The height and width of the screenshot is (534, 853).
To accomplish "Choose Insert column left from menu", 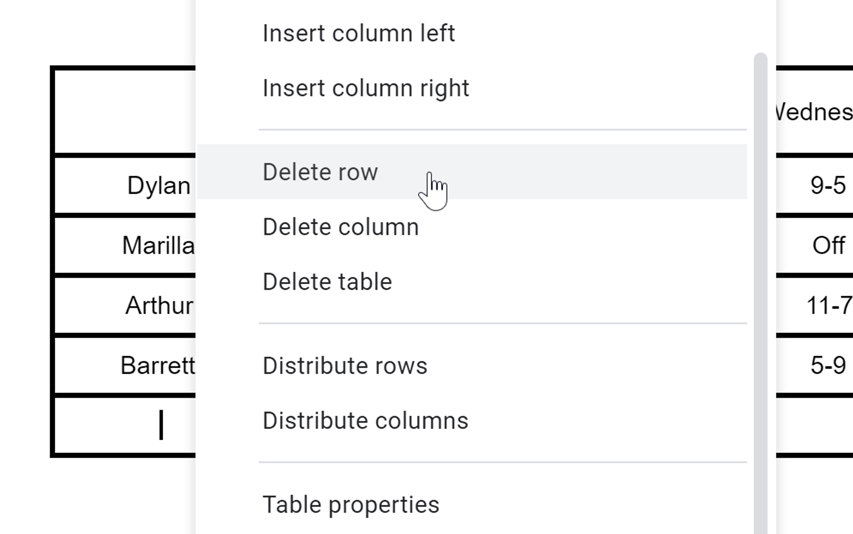I will [358, 33].
